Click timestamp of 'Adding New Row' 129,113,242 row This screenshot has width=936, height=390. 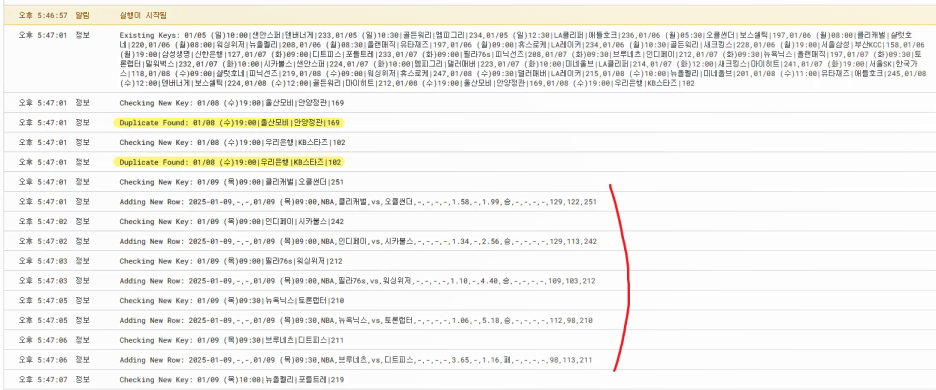pos(44,241)
